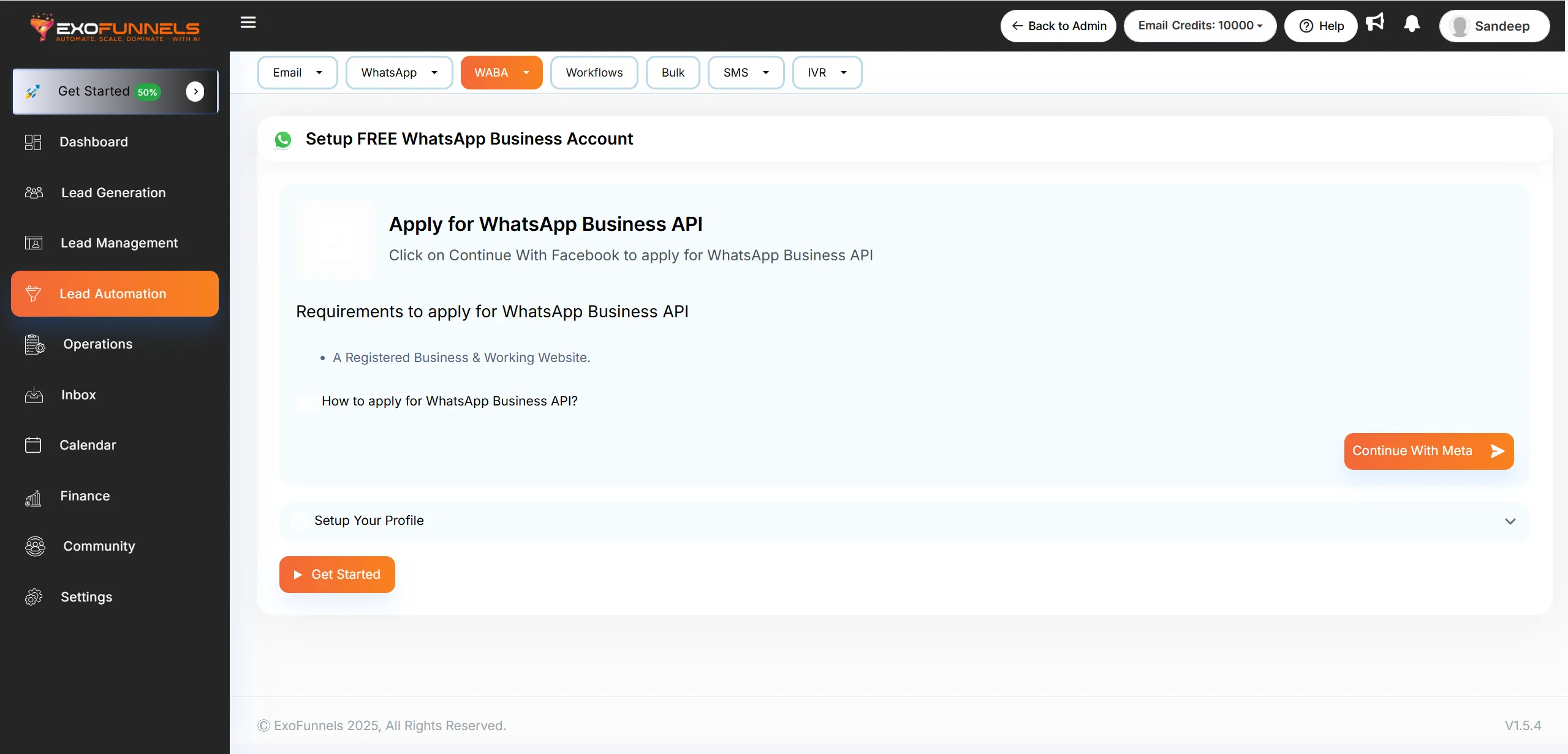
Task: Open the hamburger menu toggle
Action: pyautogui.click(x=248, y=23)
